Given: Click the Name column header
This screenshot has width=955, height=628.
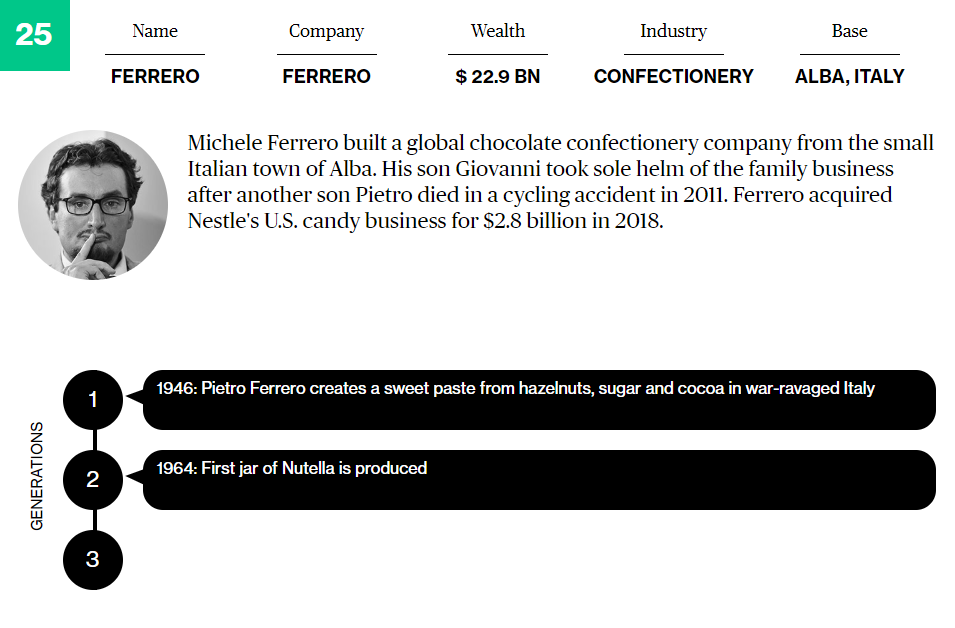Looking at the screenshot, I should pyautogui.click(x=155, y=31).
